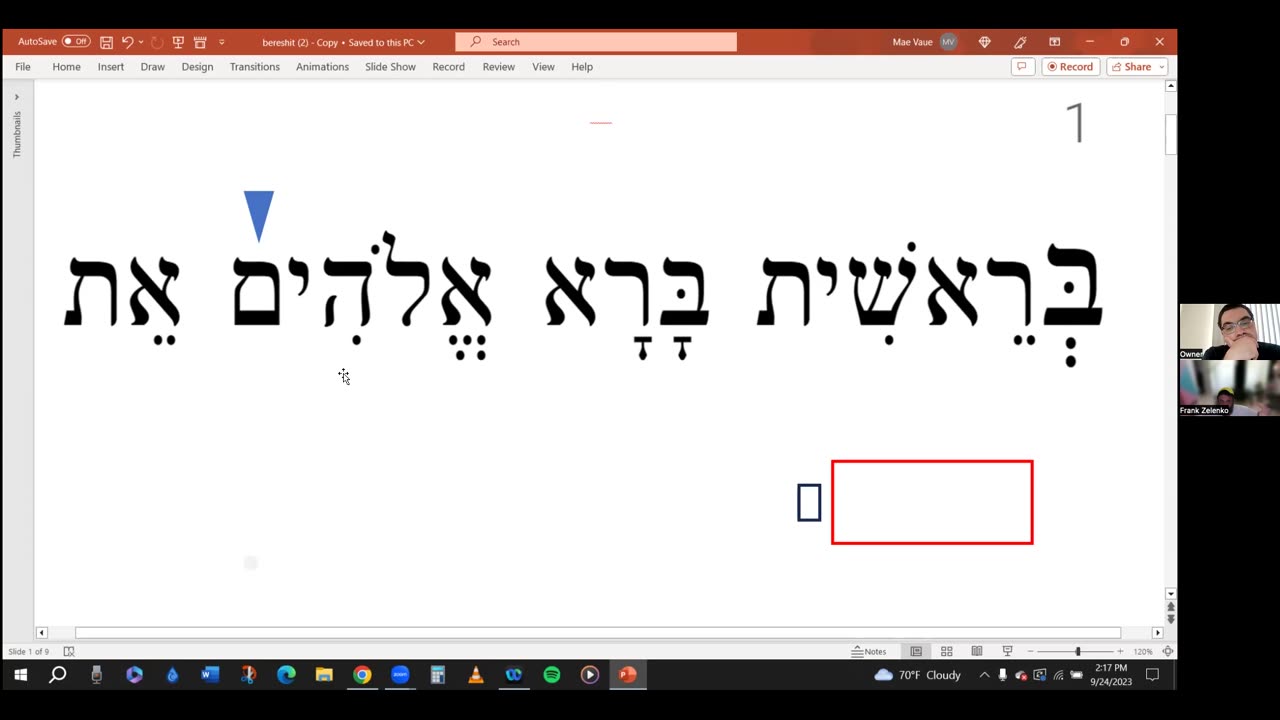
Task: Open Spotify from the taskbar
Action: [x=552, y=675]
